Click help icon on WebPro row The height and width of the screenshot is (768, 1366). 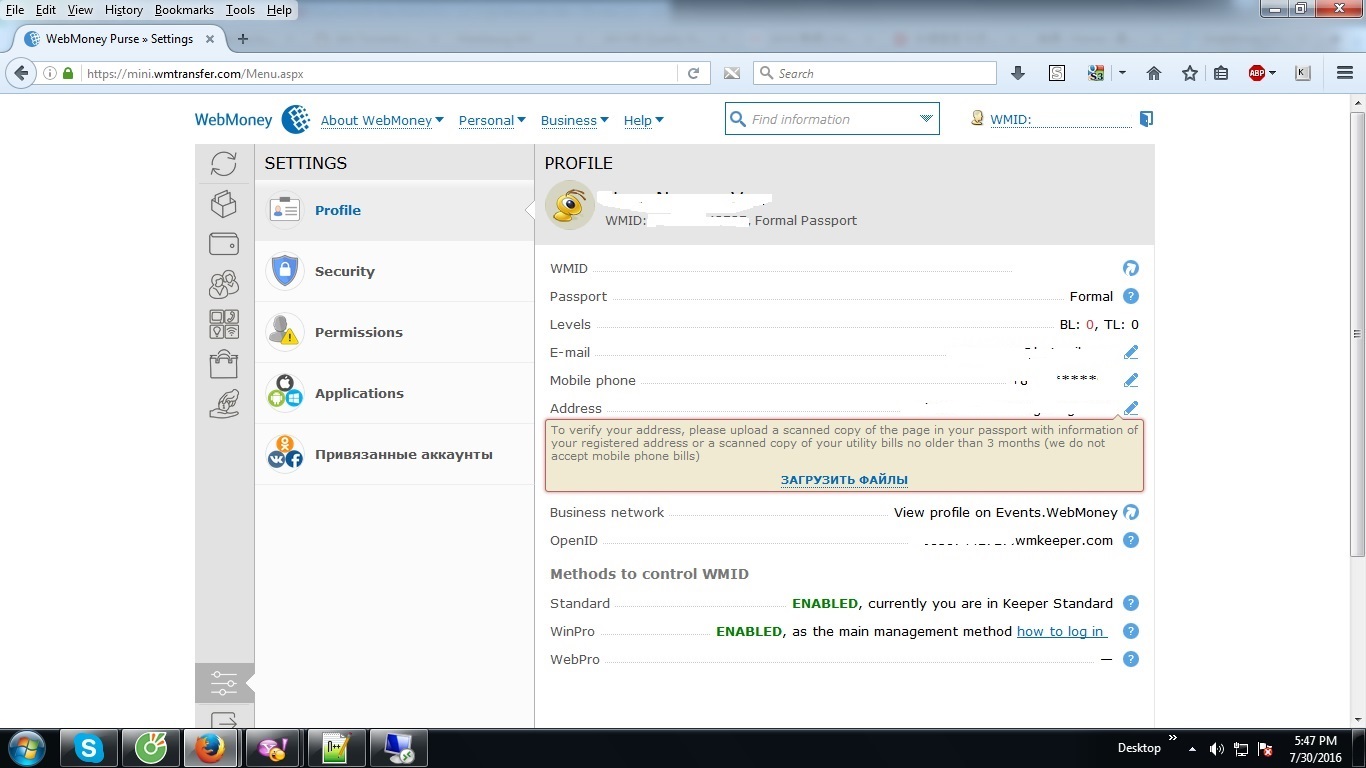(1131, 659)
